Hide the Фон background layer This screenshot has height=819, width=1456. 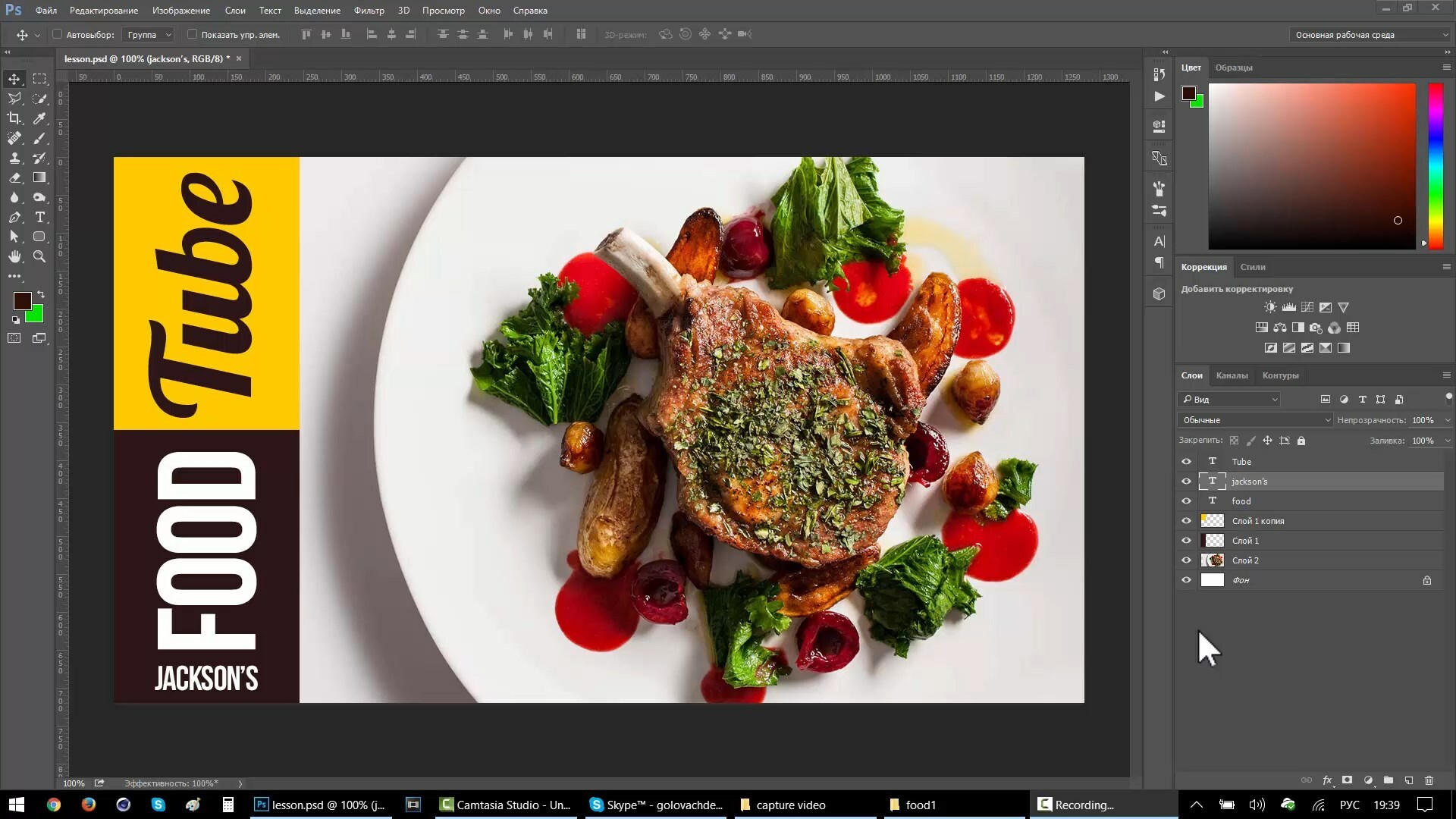1187,579
